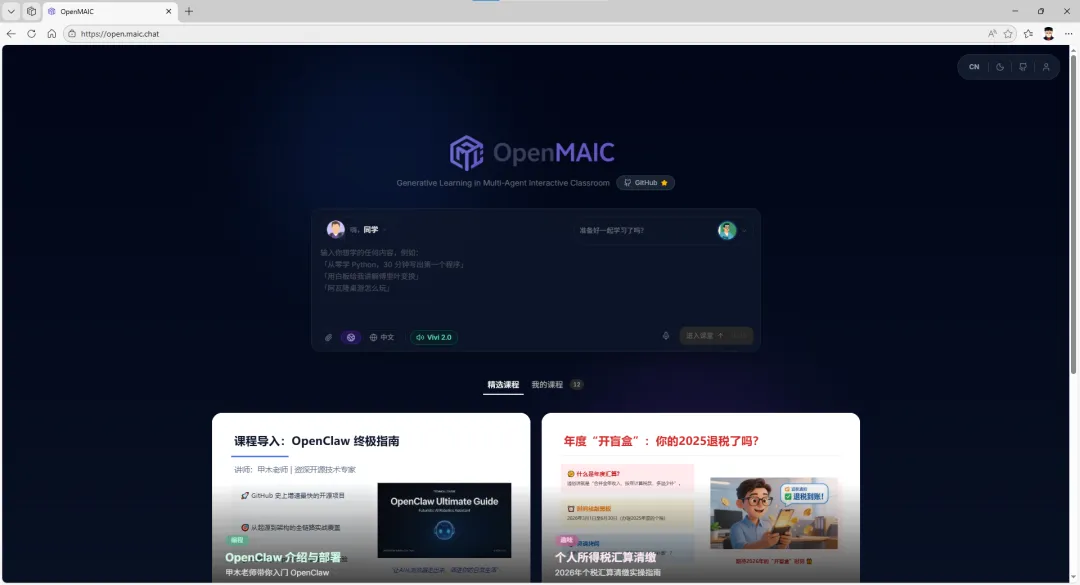The width and height of the screenshot is (1080, 585).
Task: Click the 进入课堂 enter classroom button
Action: click(x=716, y=336)
